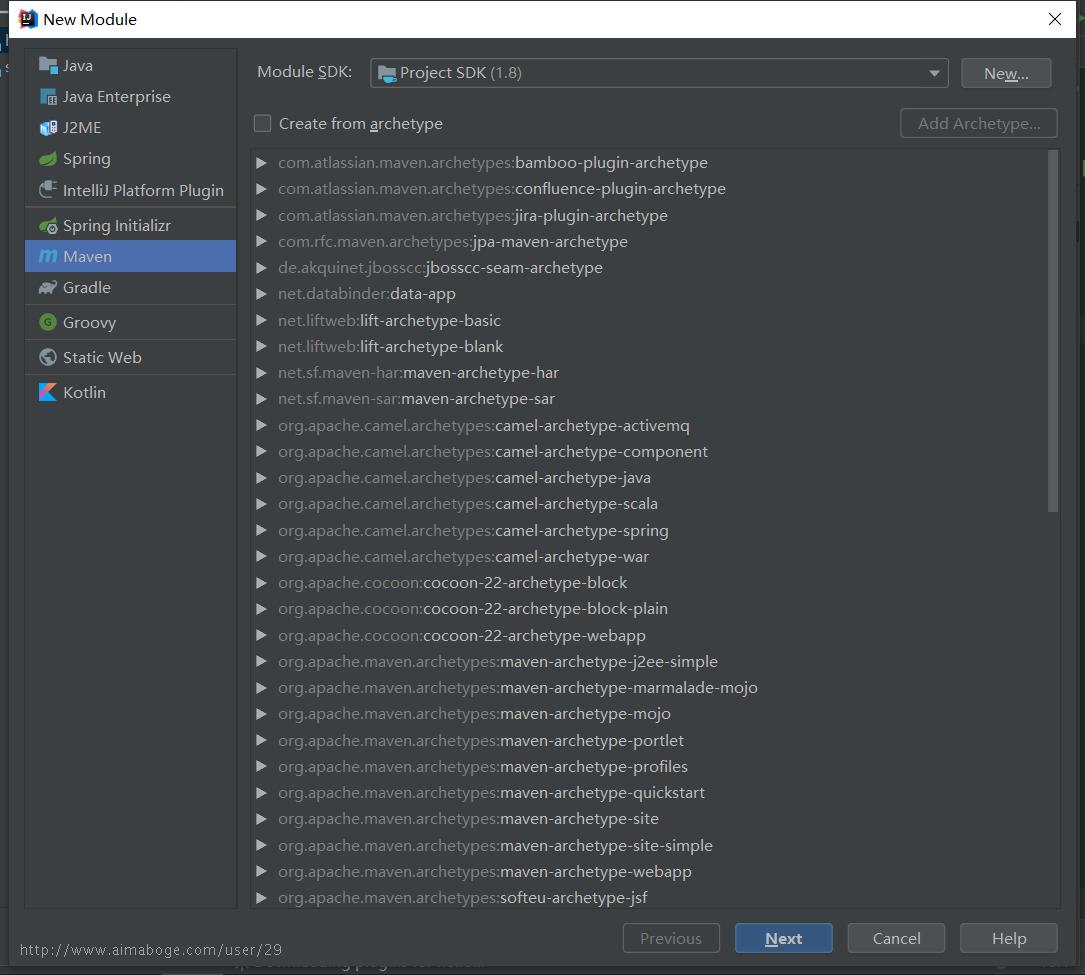Expand lift-archetype-basic entry
This screenshot has width=1085, height=975.
[x=261, y=320]
